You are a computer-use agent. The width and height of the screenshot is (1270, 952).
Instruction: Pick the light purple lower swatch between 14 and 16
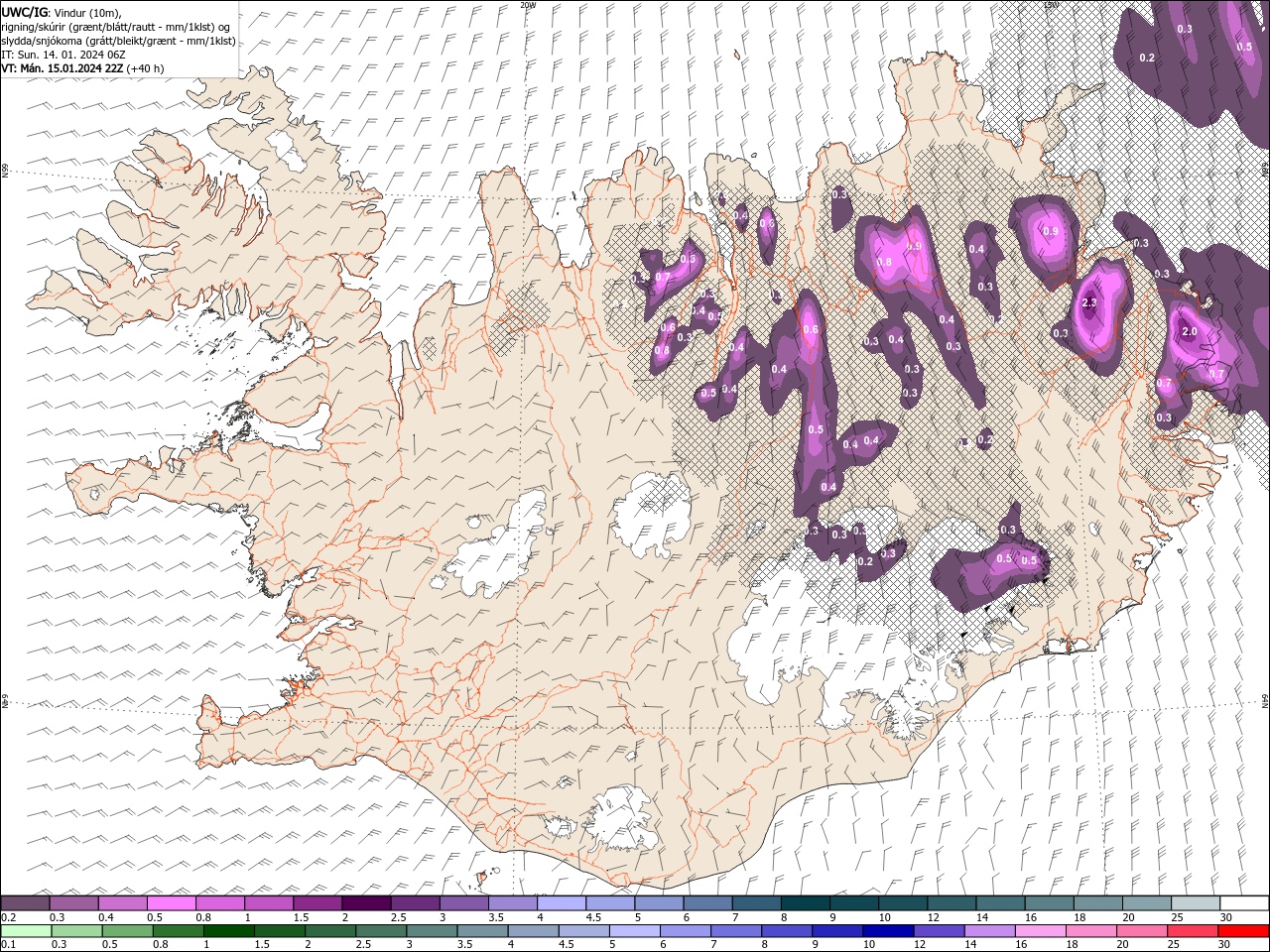pos(990,931)
